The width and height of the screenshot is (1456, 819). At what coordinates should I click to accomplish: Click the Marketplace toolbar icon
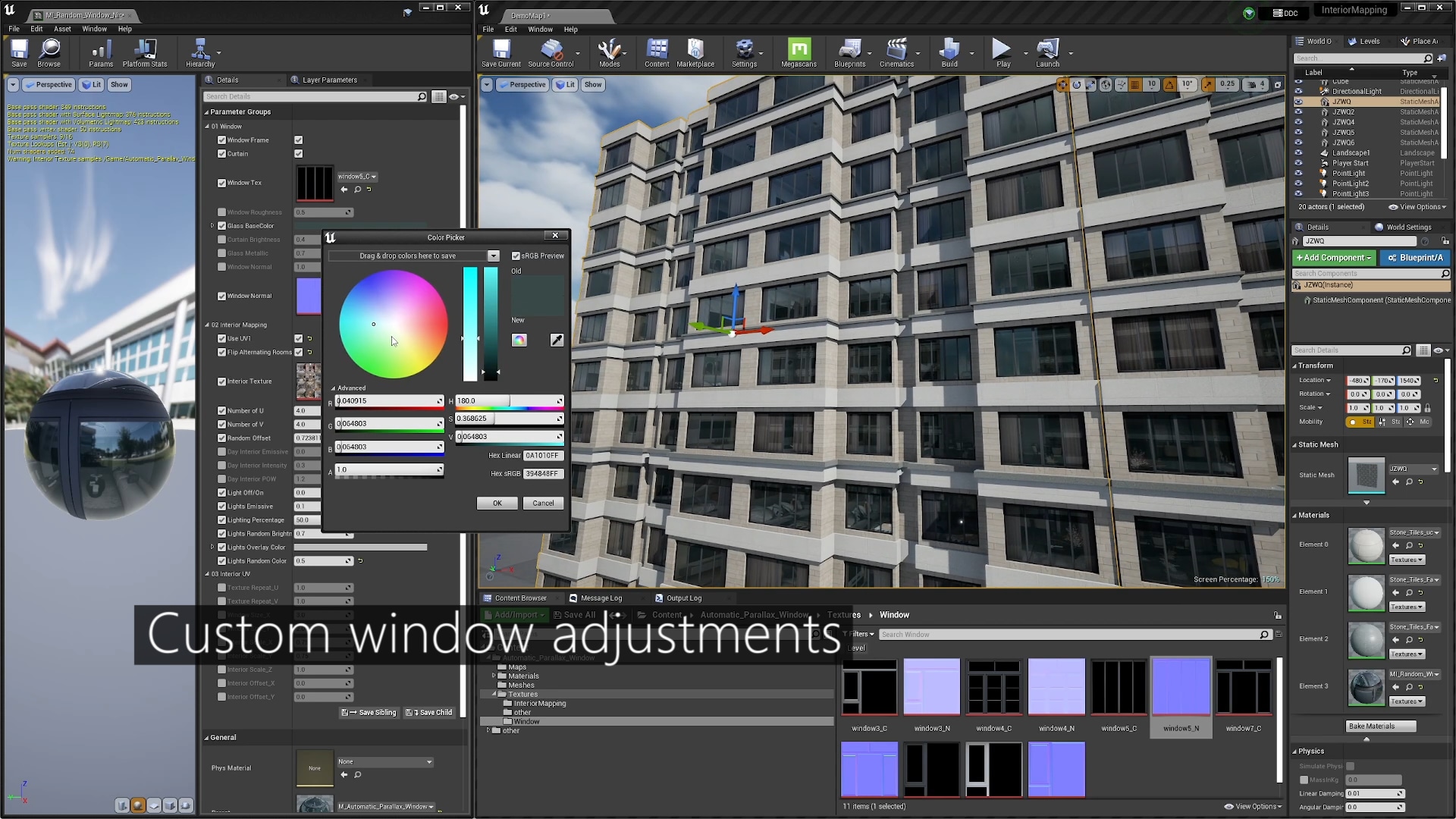[x=695, y=50]
